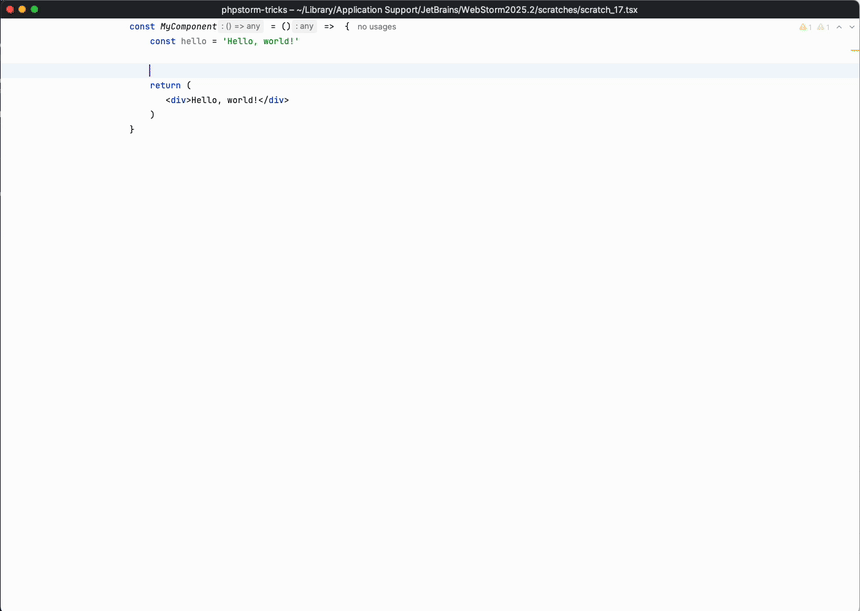Click the opening div tag

178,100
